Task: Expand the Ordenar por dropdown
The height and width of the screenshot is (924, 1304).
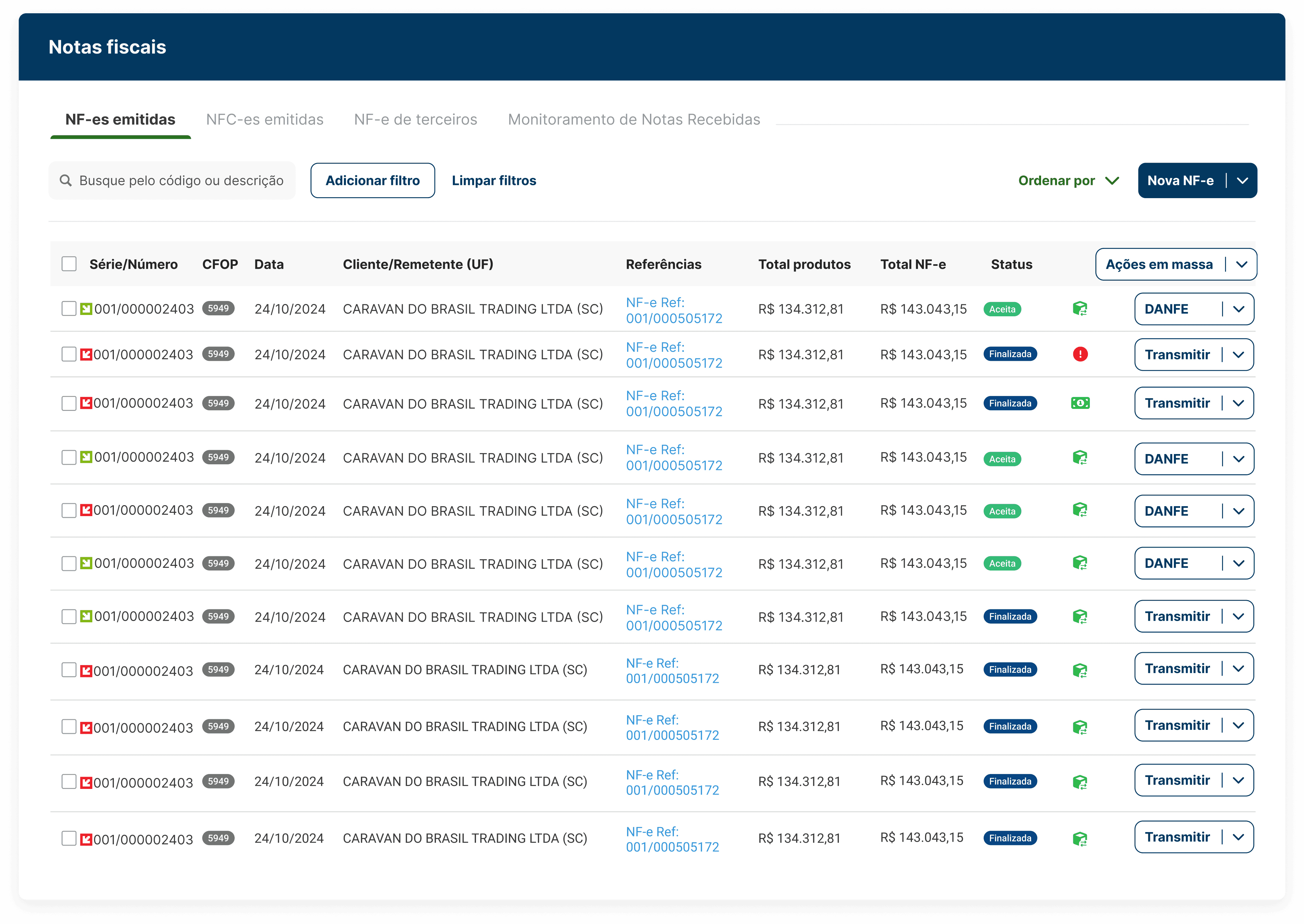Action: pos(1068,181)
